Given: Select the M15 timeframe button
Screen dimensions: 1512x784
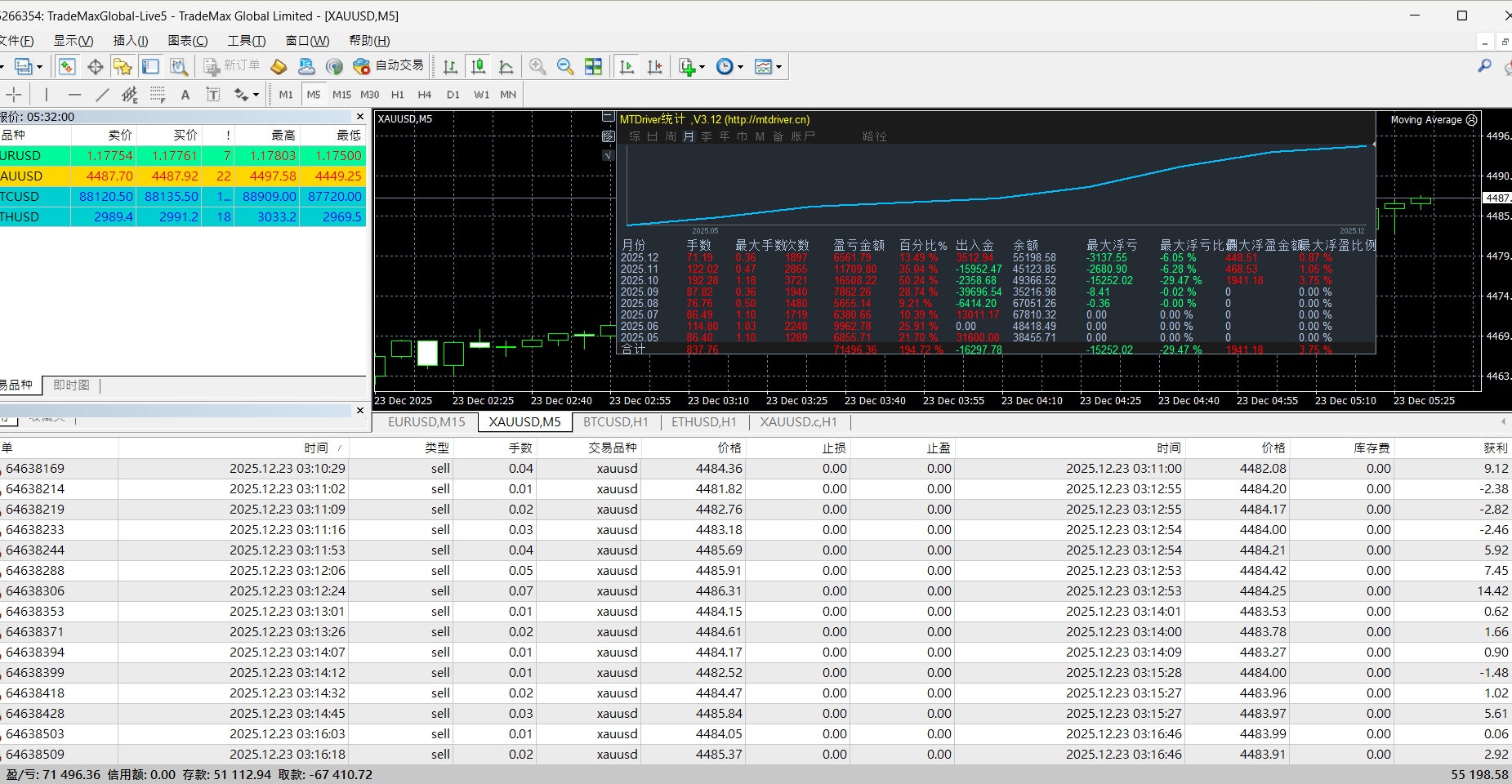Looking at the screenshot, I should [x=341, y=95].
